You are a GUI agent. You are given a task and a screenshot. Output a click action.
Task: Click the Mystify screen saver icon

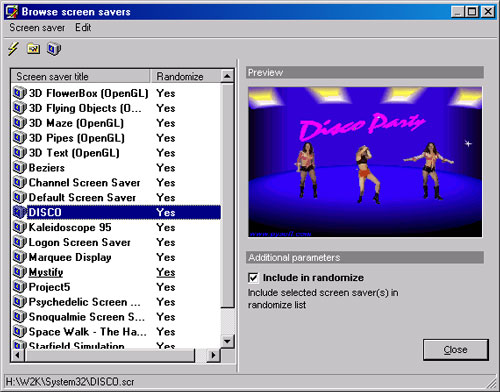click(20, 272)
